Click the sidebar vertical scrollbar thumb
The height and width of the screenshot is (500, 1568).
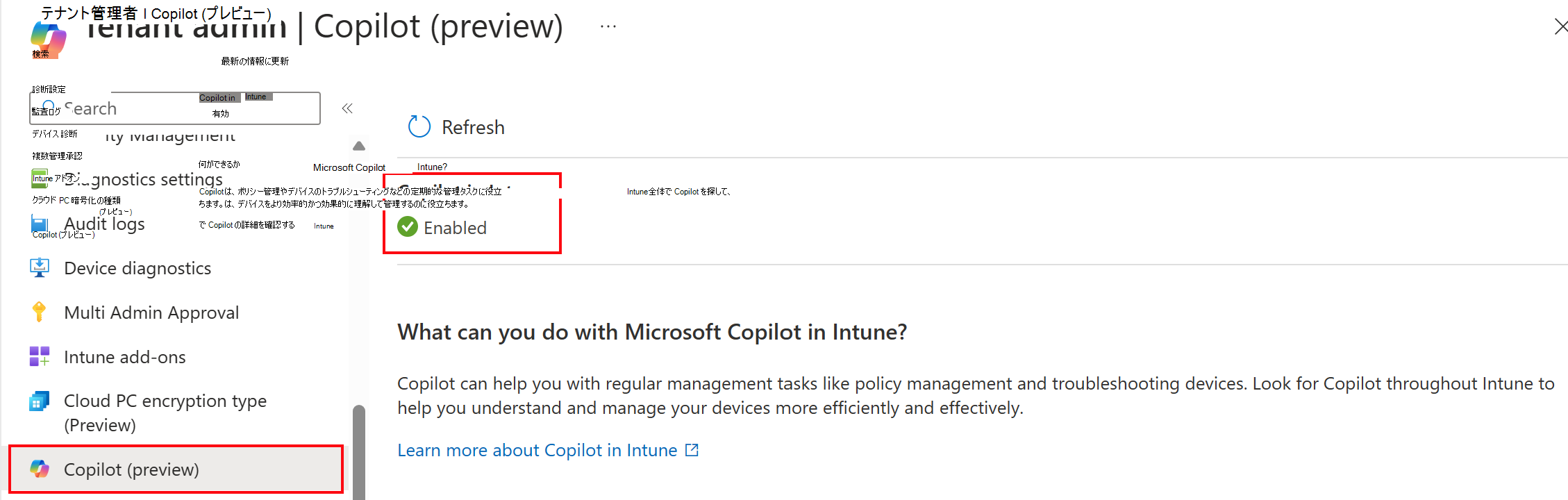[359, 451]
